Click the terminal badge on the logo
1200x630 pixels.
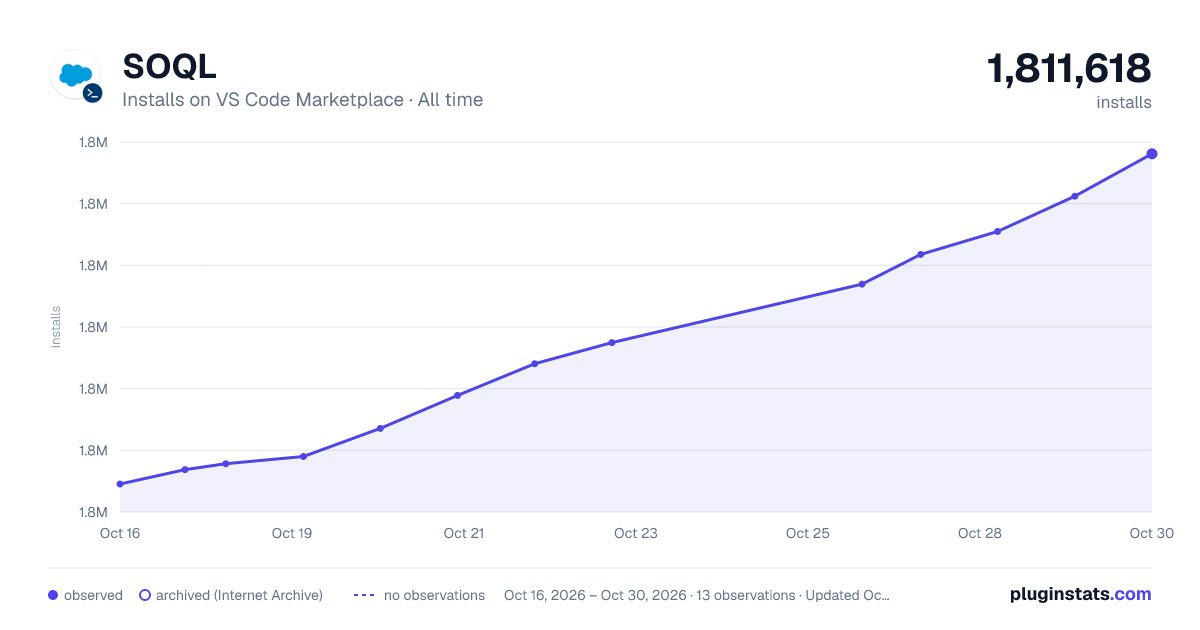click(x=92, y=93)
